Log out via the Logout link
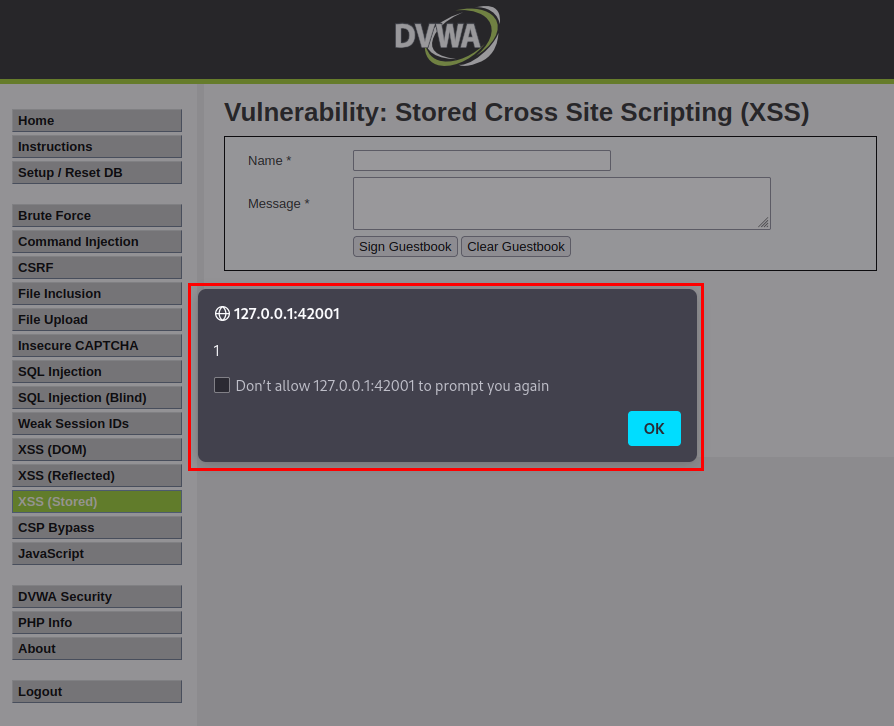The width and height of the screenshot is (894, 726). pyautogui.click(x=97, y=692)
